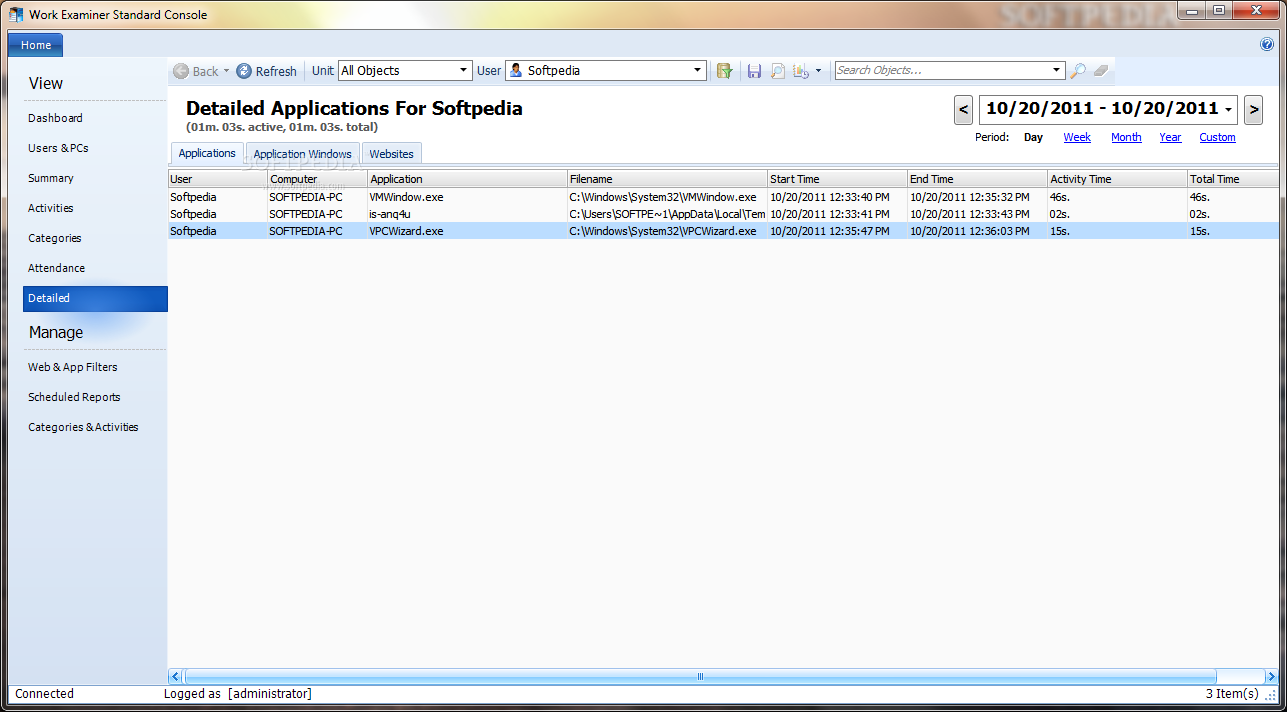
Task: Select the is-anq4u application row
Action: click(723, 214)
